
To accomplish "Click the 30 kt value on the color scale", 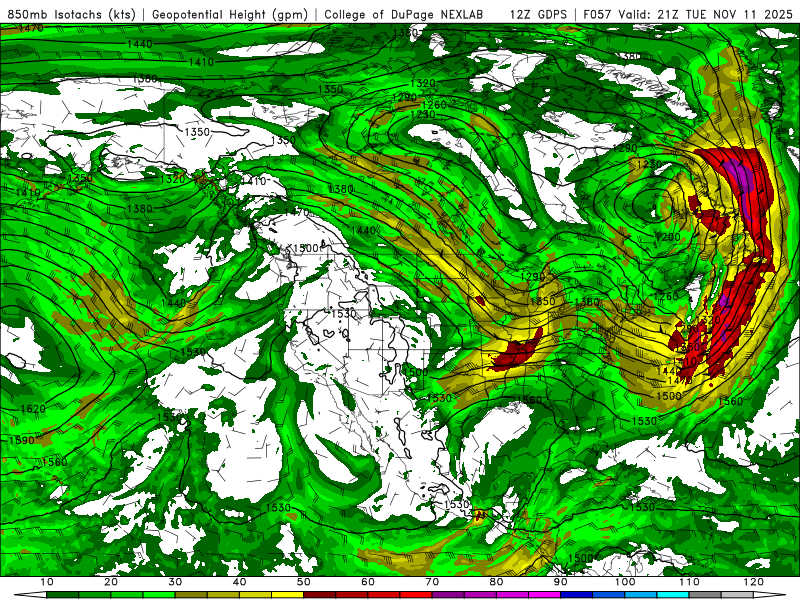I will click(175, 582).
